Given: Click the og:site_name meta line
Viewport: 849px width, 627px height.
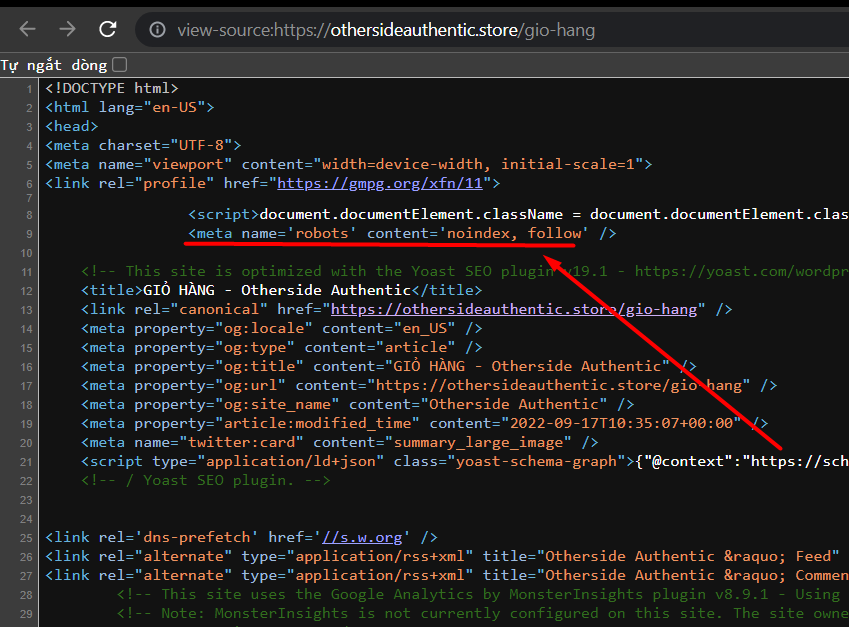Looking at the screenshot, I should tap(357, 404).
